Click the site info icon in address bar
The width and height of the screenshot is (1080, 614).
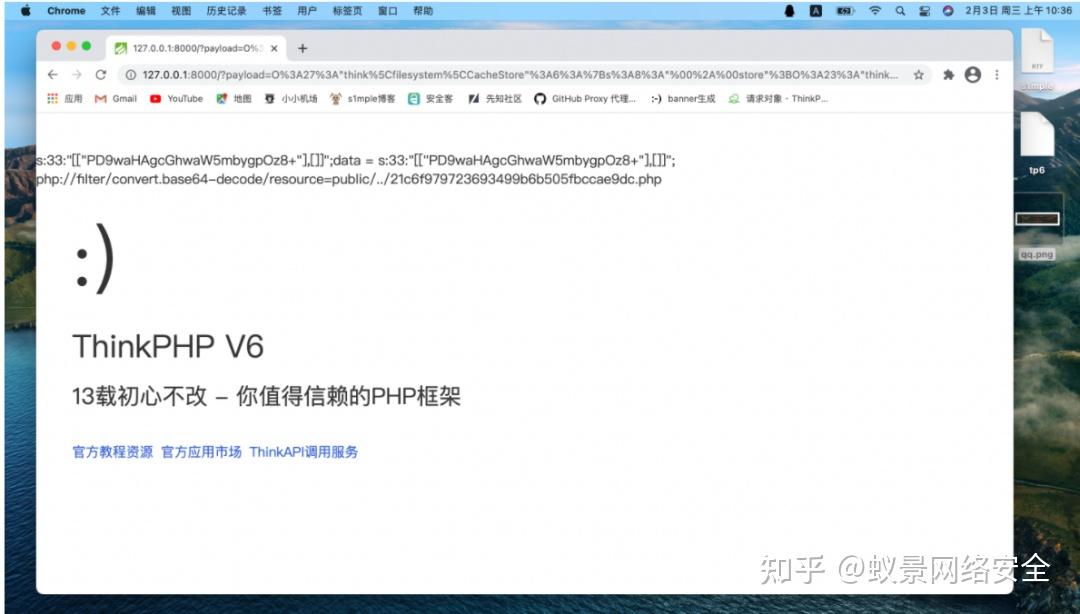(x=130, y=75)
